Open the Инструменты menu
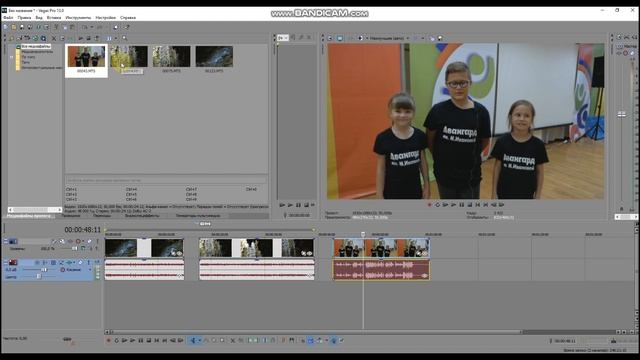Viewport: 640px width, 360px height. 78,18
